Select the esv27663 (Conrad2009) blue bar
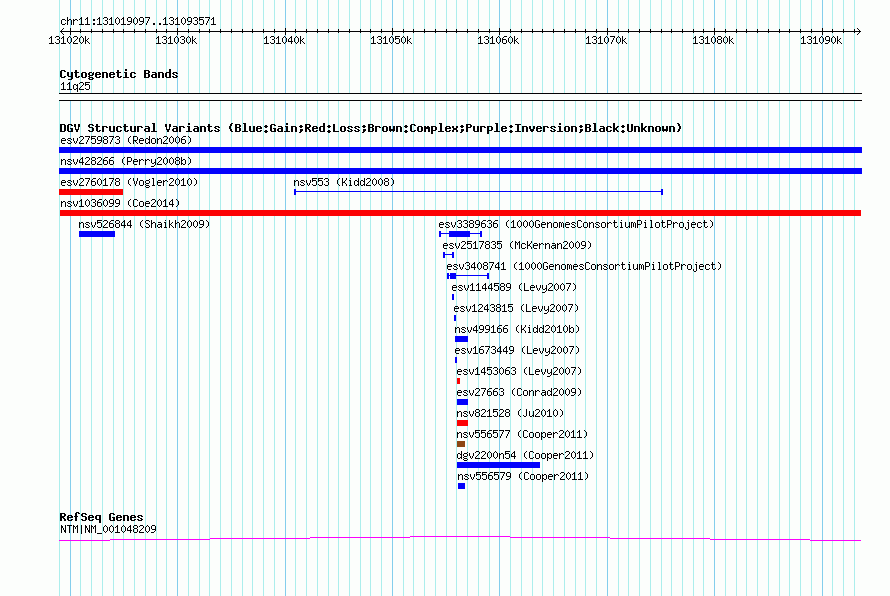Screen dimensions: 890x596 point(463,402)
